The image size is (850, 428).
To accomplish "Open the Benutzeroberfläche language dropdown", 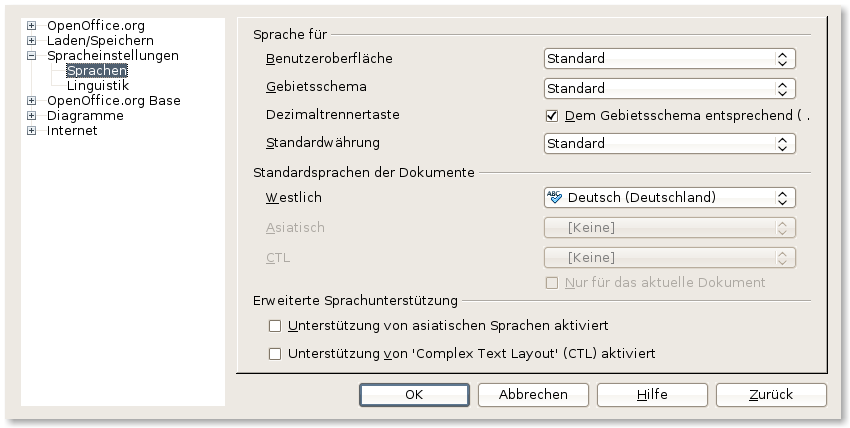I will [670, 59].
